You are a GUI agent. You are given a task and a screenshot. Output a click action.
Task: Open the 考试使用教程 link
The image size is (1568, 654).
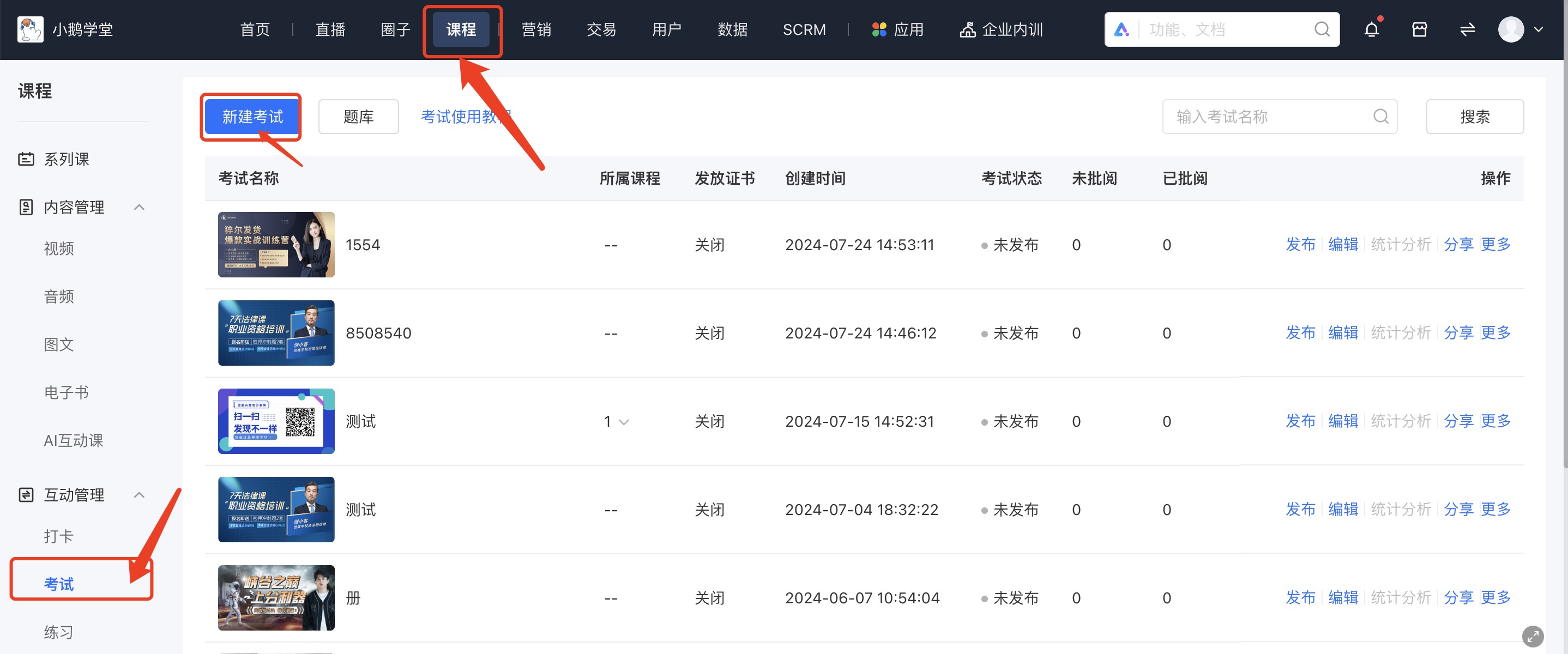466,116
